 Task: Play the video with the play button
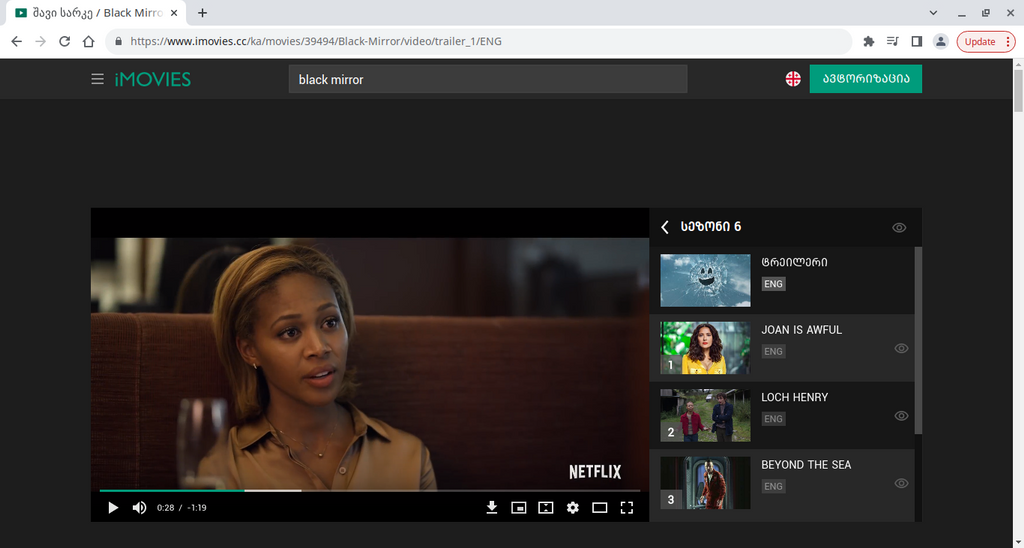[x=113, y=508]
